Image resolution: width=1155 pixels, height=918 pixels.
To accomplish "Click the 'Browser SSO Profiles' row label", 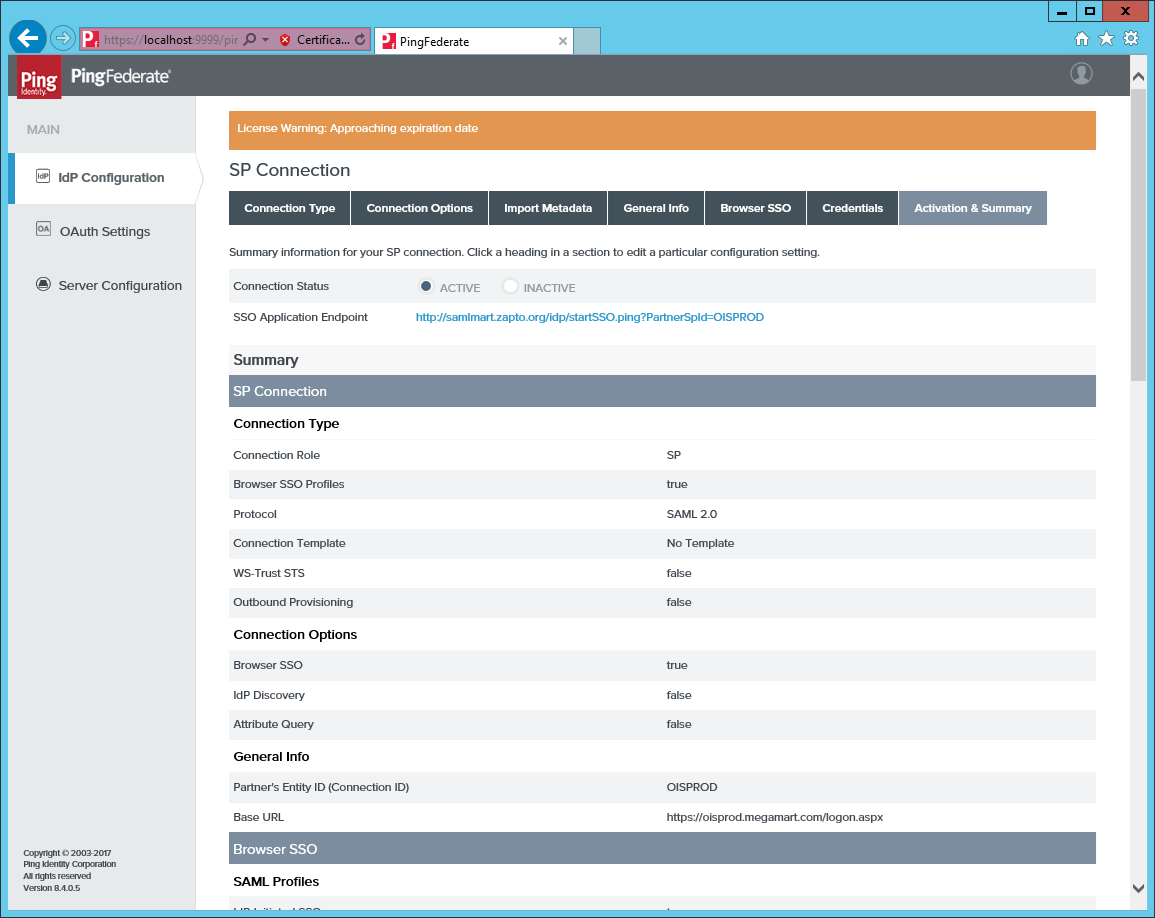I will pos(288,484).
